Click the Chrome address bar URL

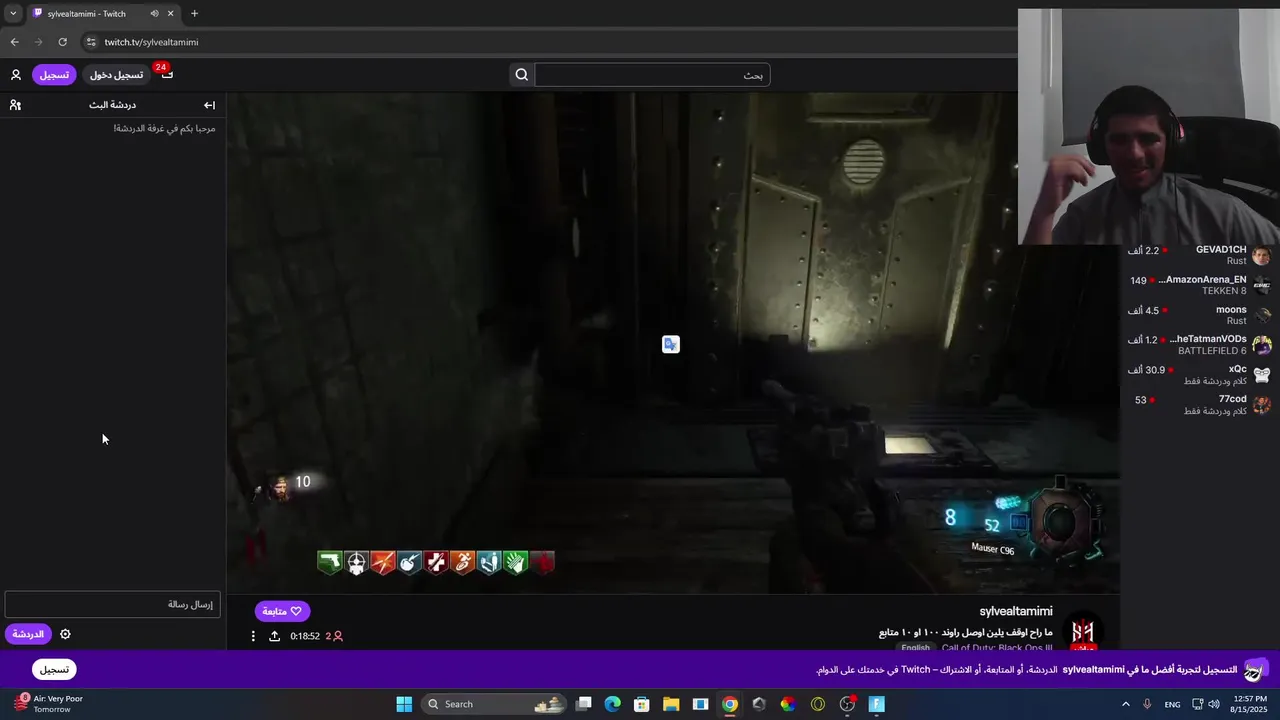(151, 42)
